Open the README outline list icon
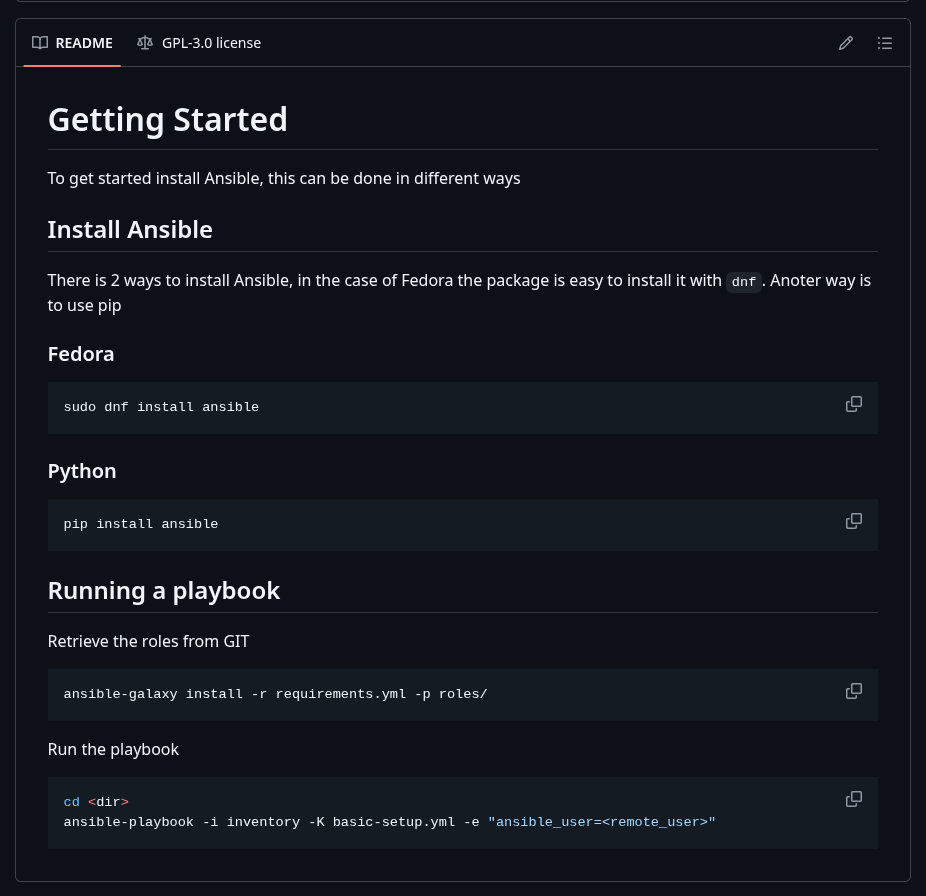This screenshot has width=926, height=896. 885,43
